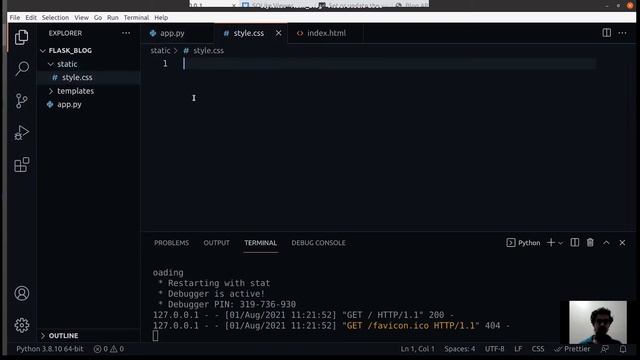Viewport: 640px width, 360px height.
Task: Change end of line sequence LF
Action: [518, 349]
